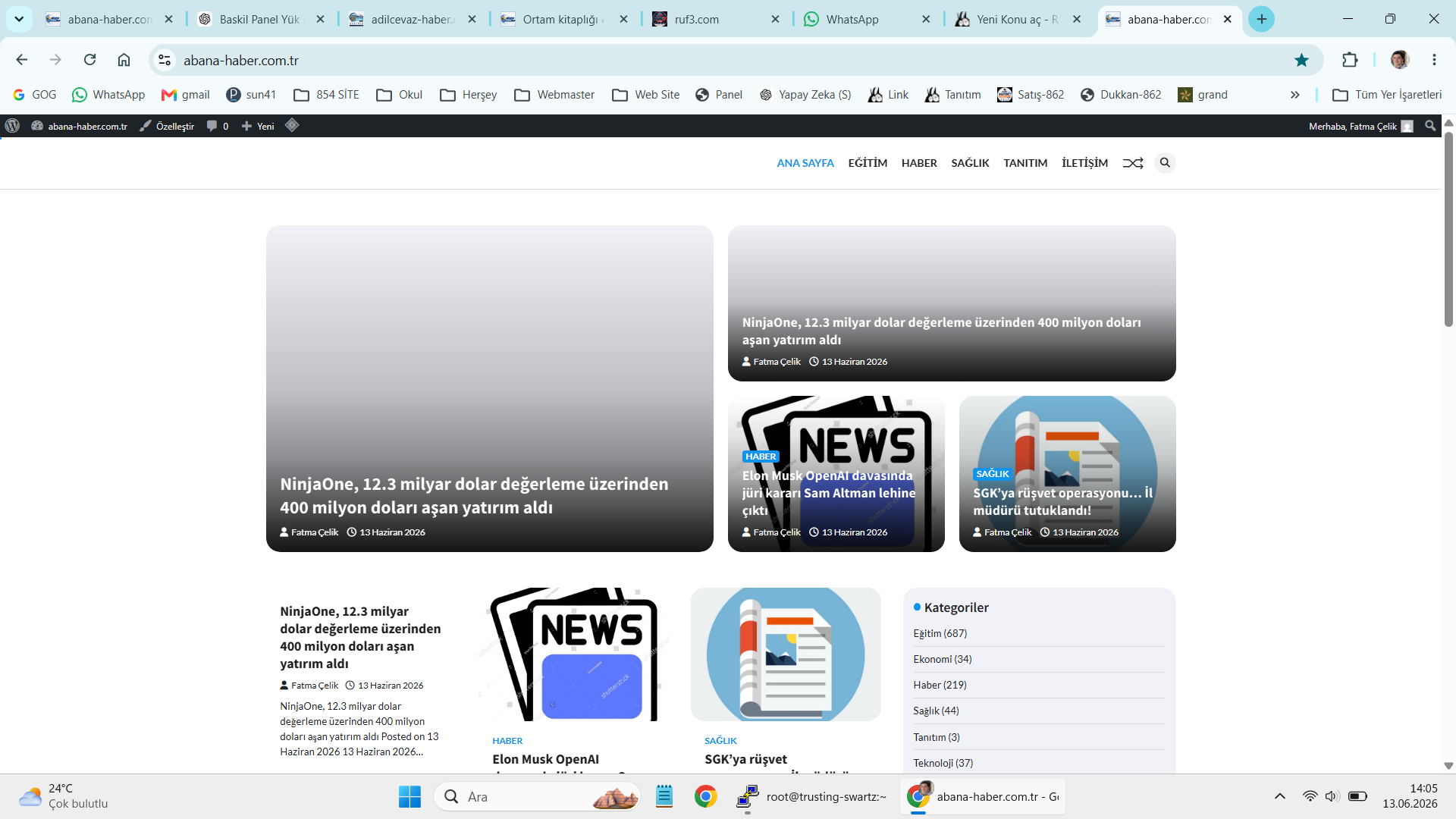This screenshot has width=1456, height=819.
Task: Click the blue SAĞLIK badge on featured card
Action: pos(992,474)
